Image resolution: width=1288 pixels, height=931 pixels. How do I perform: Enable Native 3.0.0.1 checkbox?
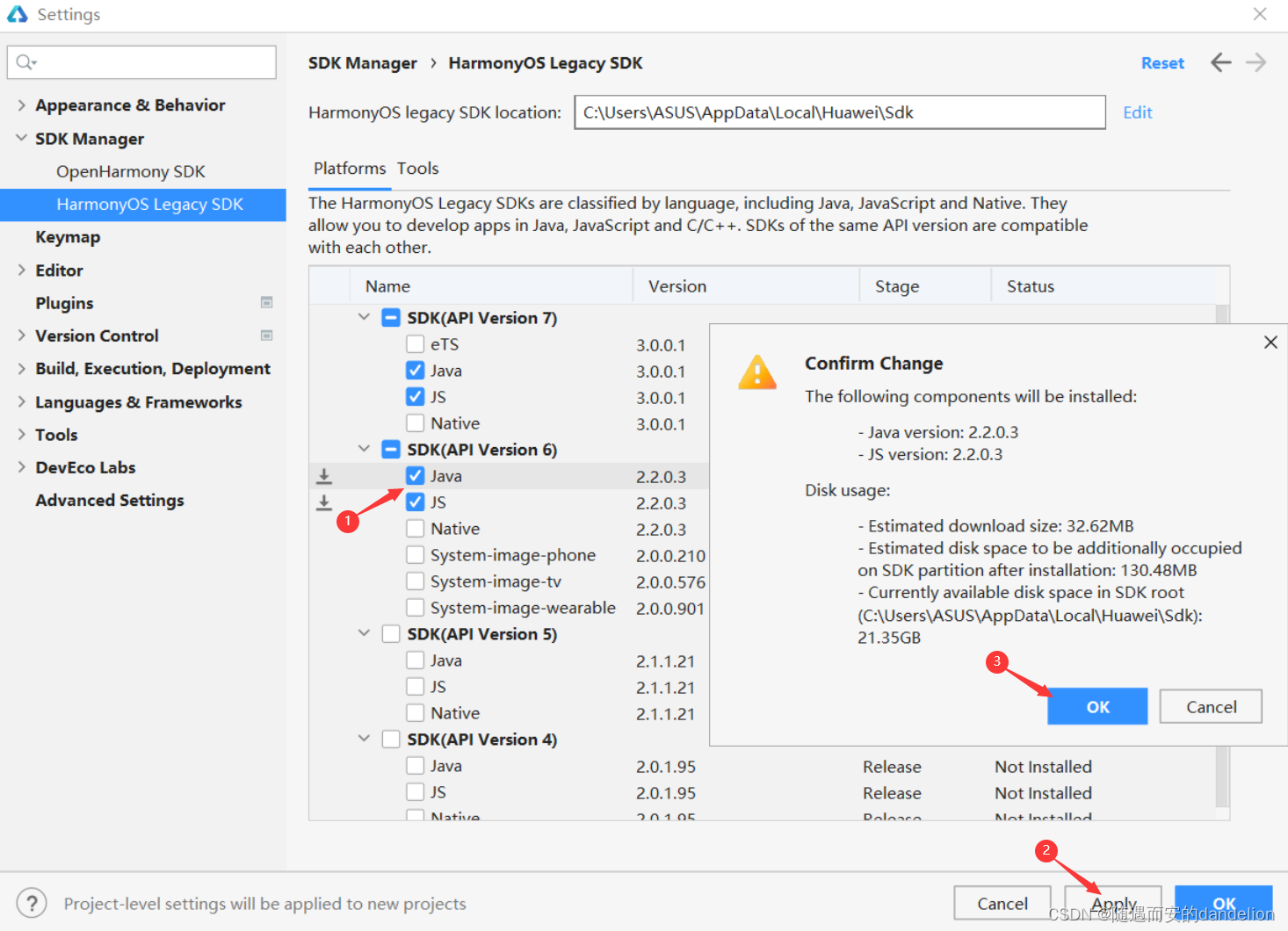pyautogui.click(x=416, y=423)
